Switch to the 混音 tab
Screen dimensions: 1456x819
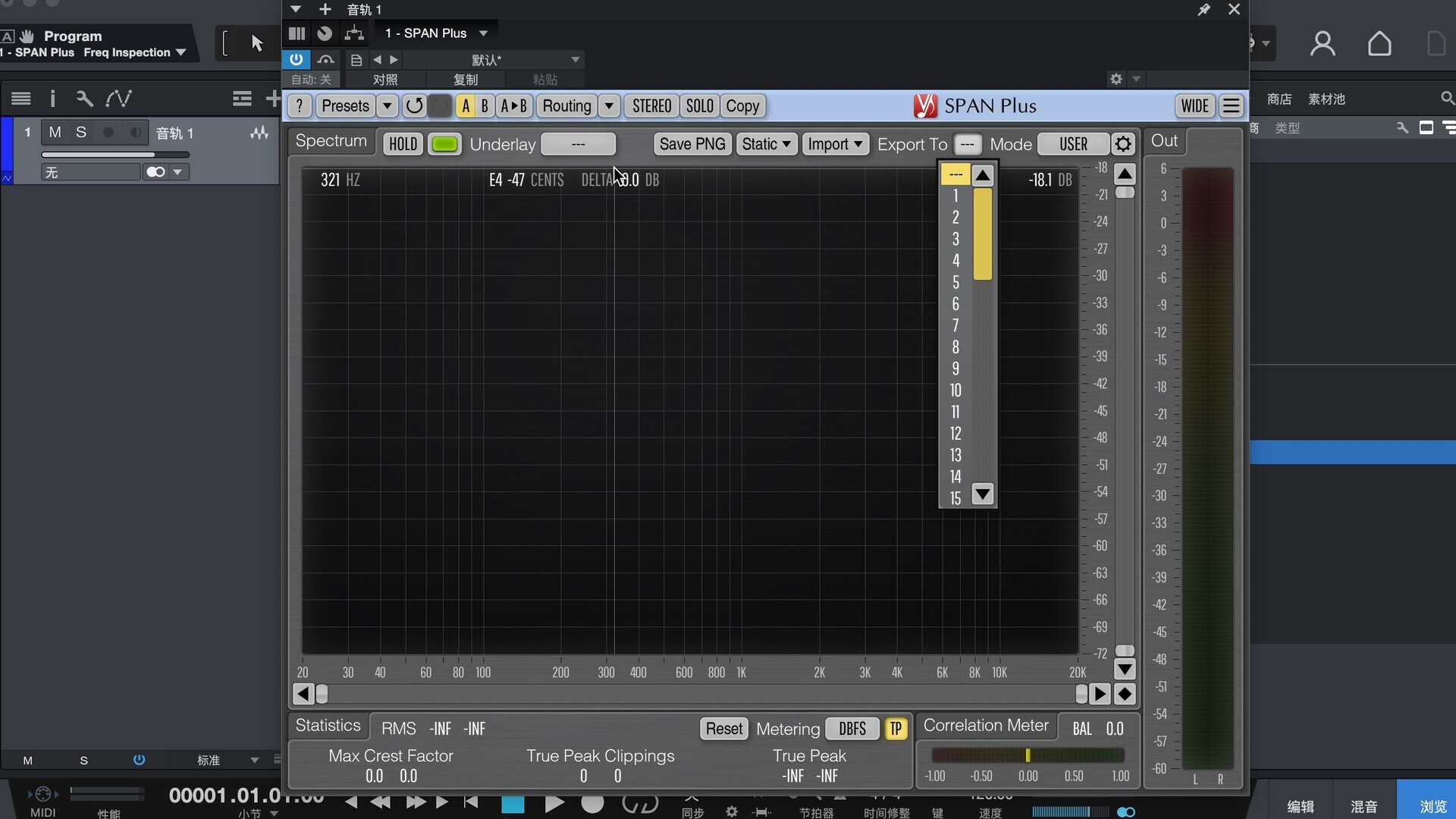pos(1363,806)
